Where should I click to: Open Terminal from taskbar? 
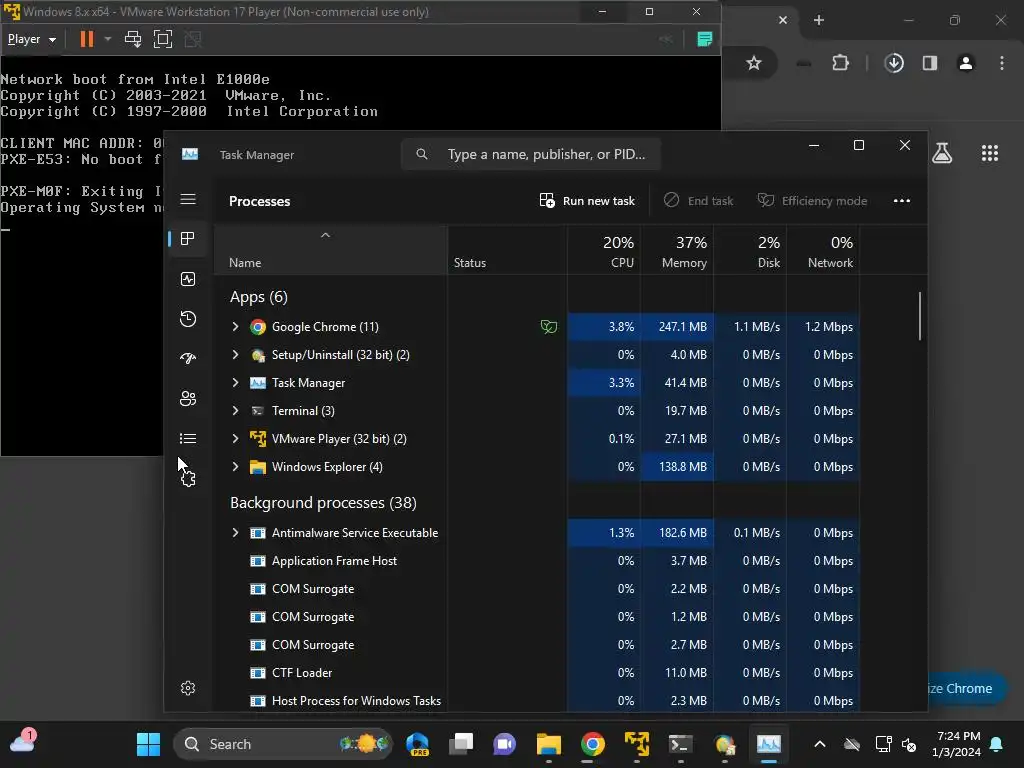point(680,744)
